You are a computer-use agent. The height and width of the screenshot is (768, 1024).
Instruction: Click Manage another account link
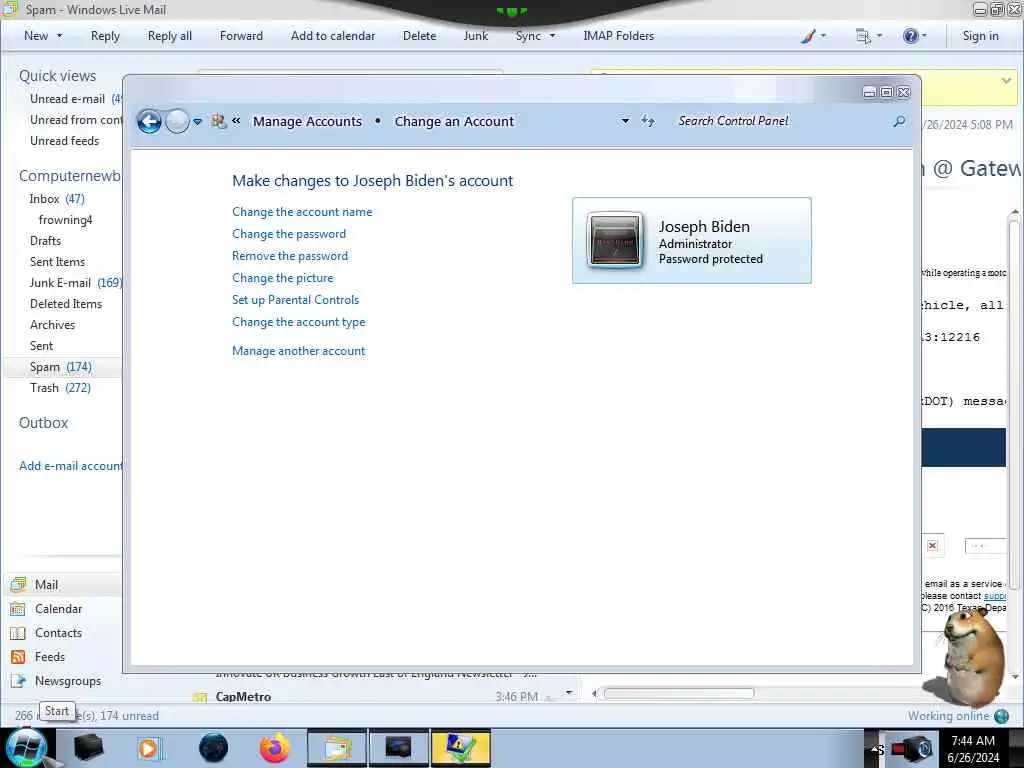click(298, 351)
